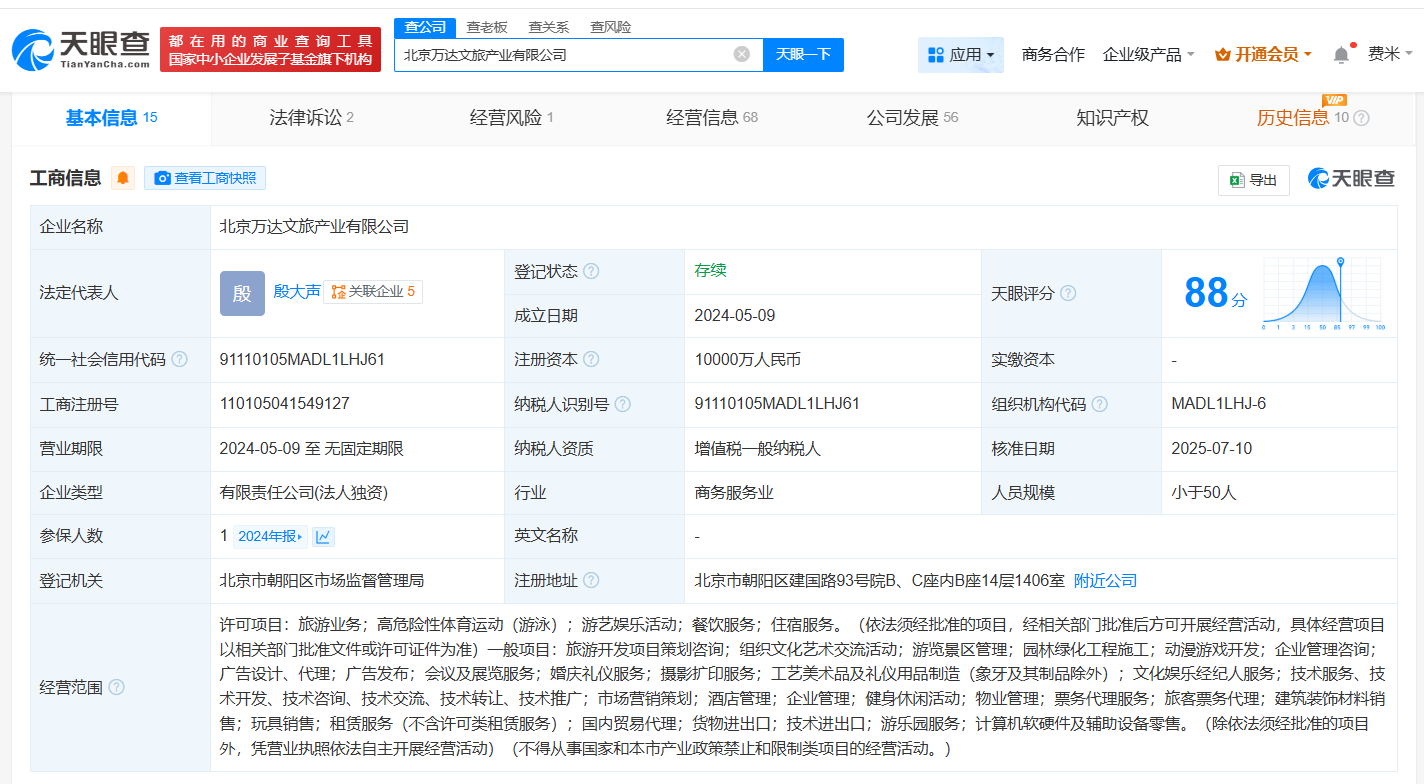Click the help icon beside 历史信息 tab
Image resolution: width=1424 pixels, height=784 pixels.
1361,118
